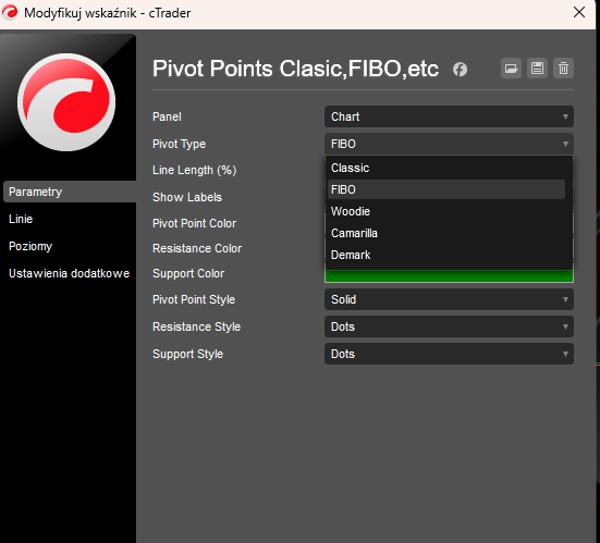Open the Pivot Point Style dropdown
Screen dimensions: 600x543
(x=449, y=299)
